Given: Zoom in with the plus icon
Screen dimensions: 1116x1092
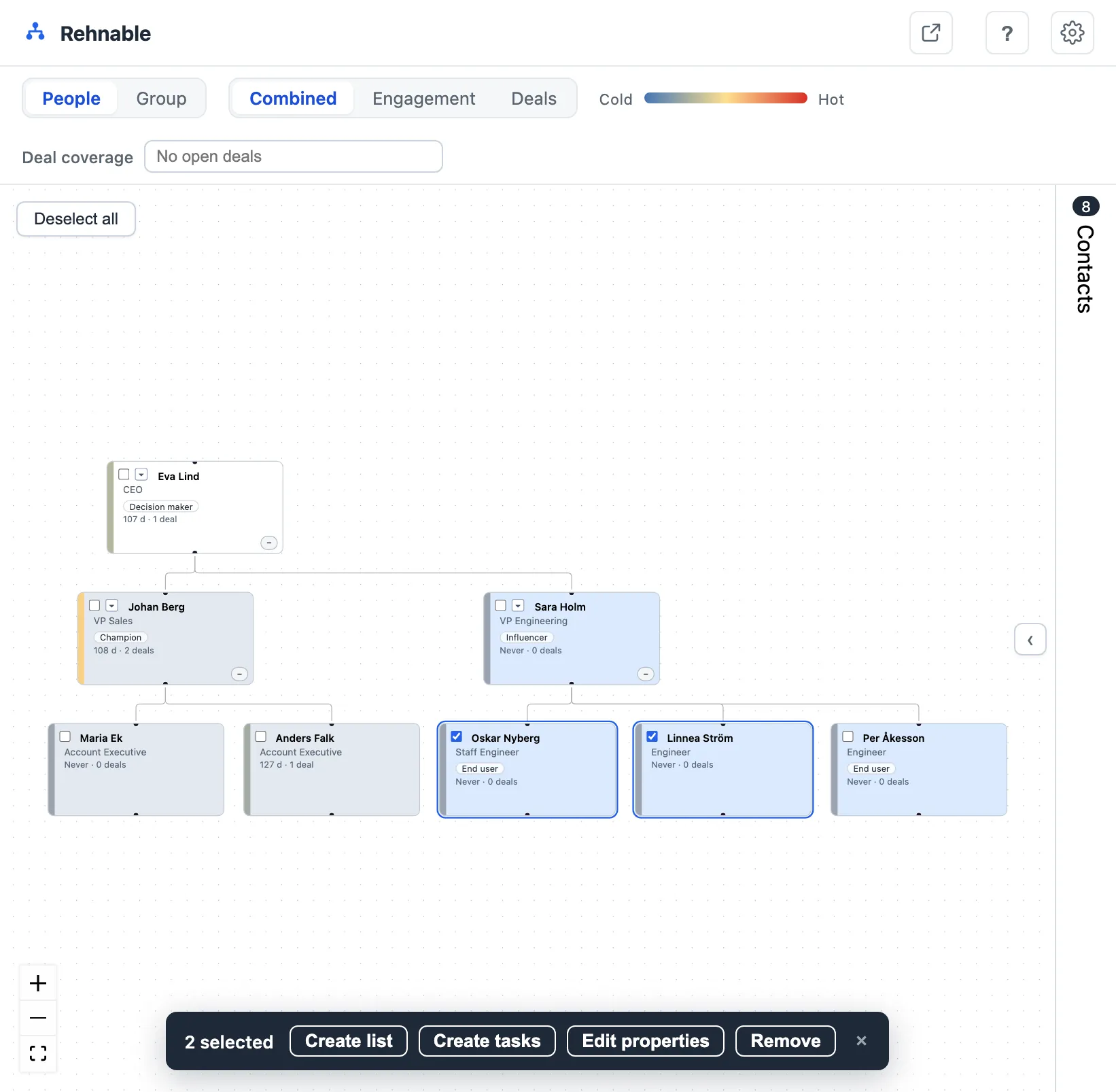Looking at the screenshot, I should click(x=38, y=983).
